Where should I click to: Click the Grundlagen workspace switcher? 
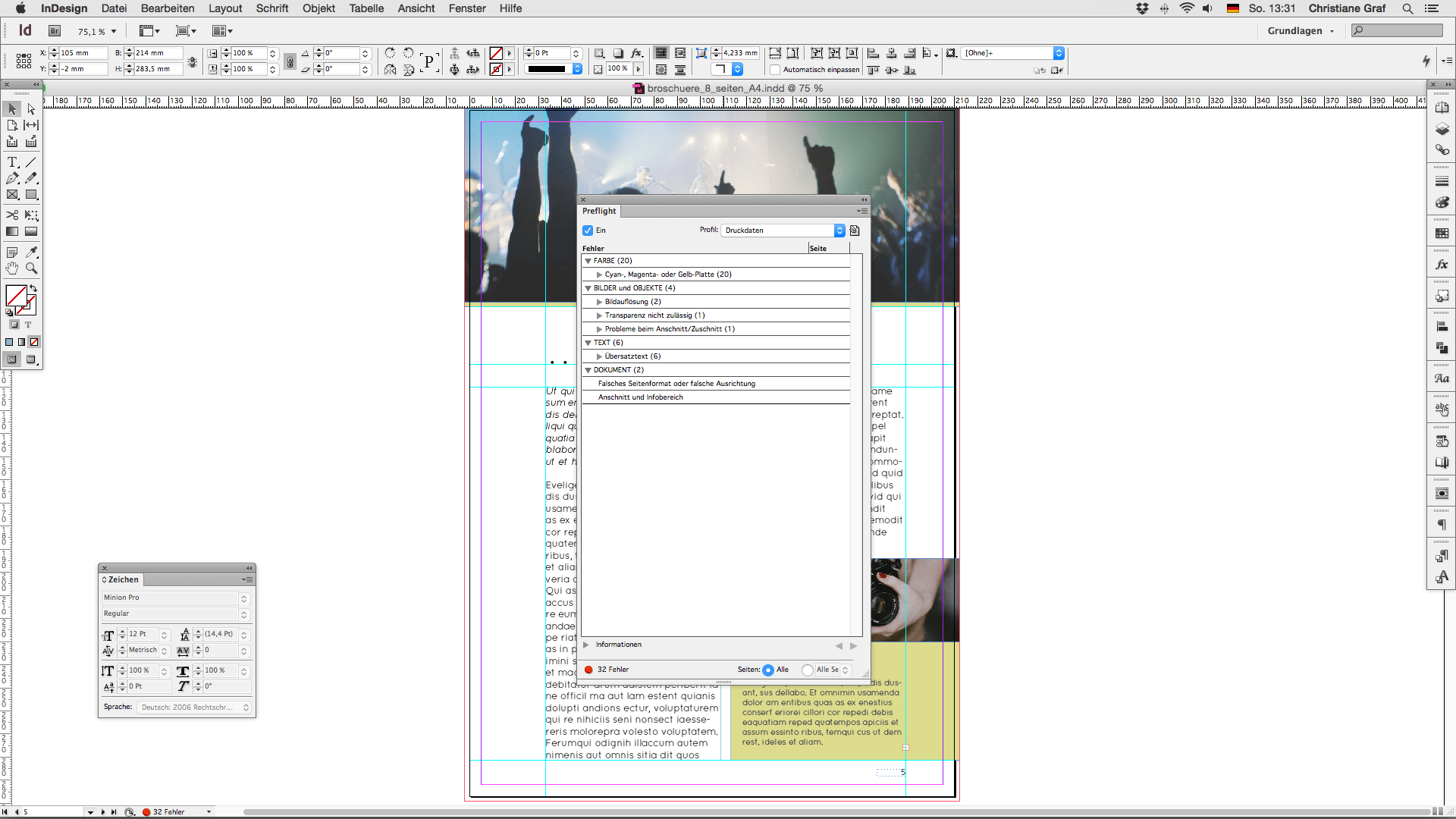pyautogui.click(x=1300, y=31)
